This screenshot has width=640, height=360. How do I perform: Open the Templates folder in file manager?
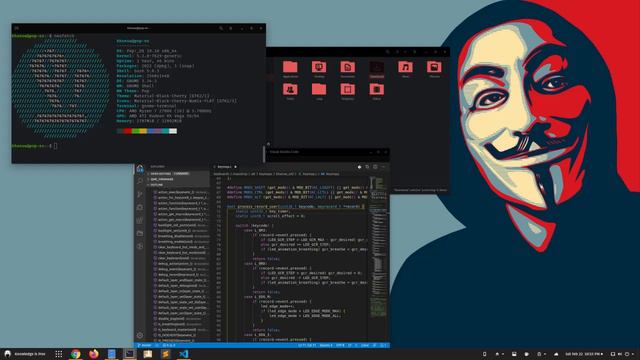tap(348, 91)
